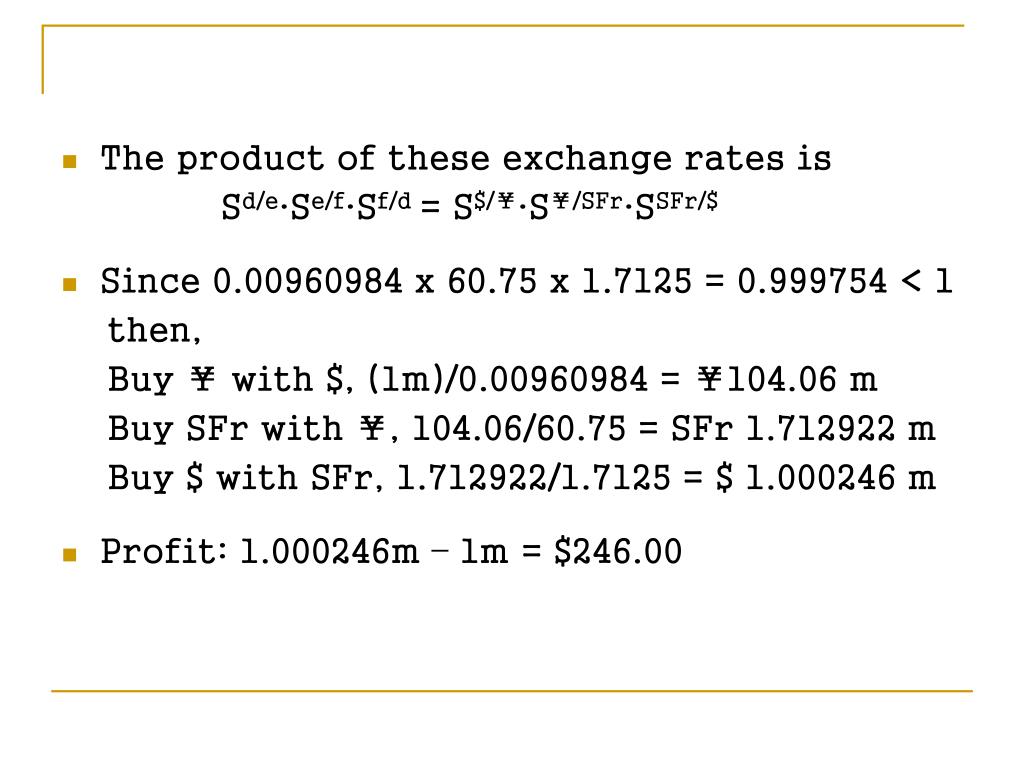Click the first gold square bullet
This screenshot has height=768, width=1024.
coord(70,161)
